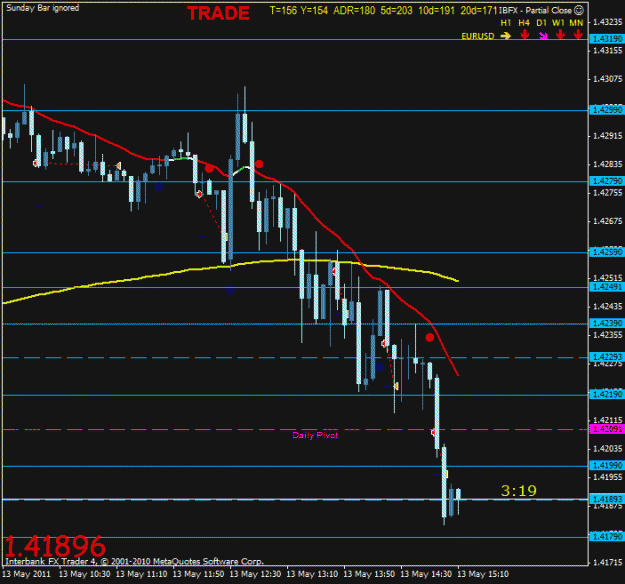Screen dimensions: 625x584
Task: Click the 1.43190 price level tag
Action: click(607, 39)
